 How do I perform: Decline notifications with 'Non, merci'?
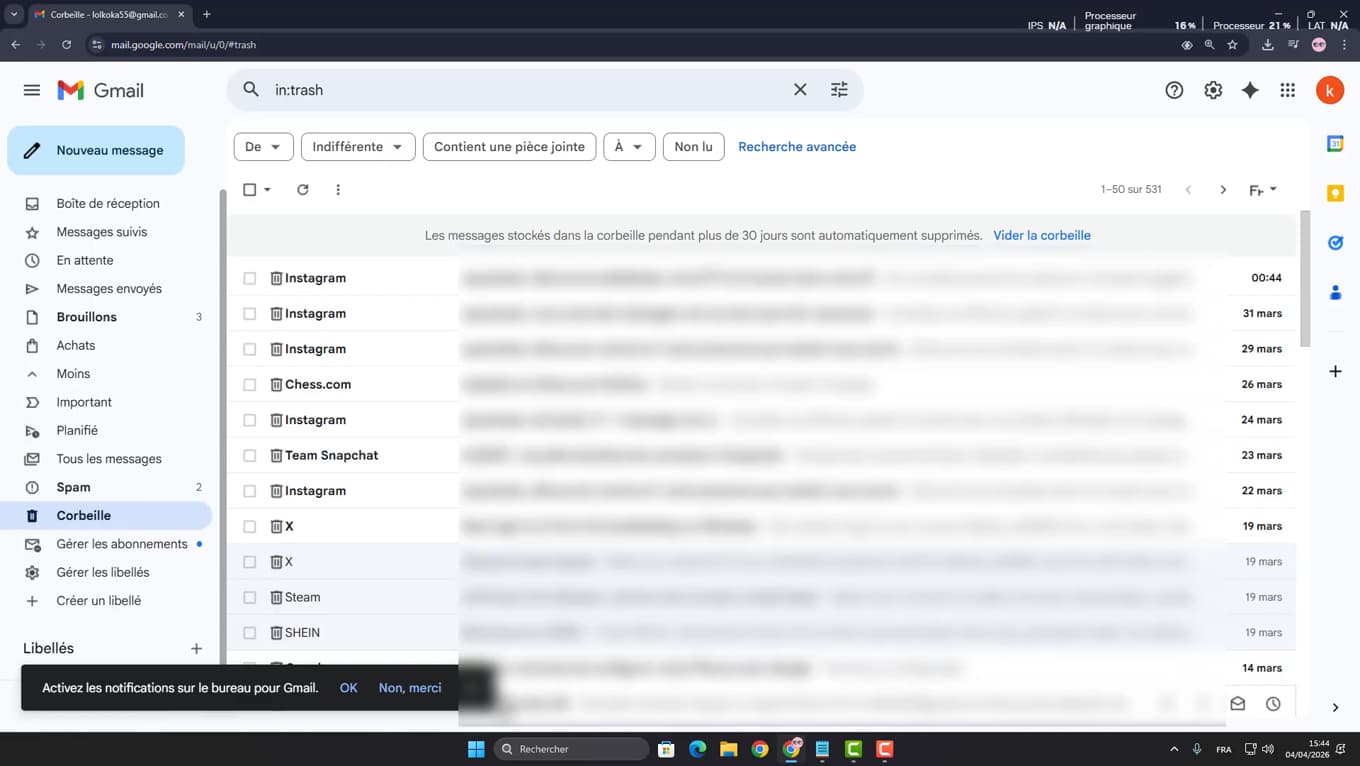(x=410, y=688)
